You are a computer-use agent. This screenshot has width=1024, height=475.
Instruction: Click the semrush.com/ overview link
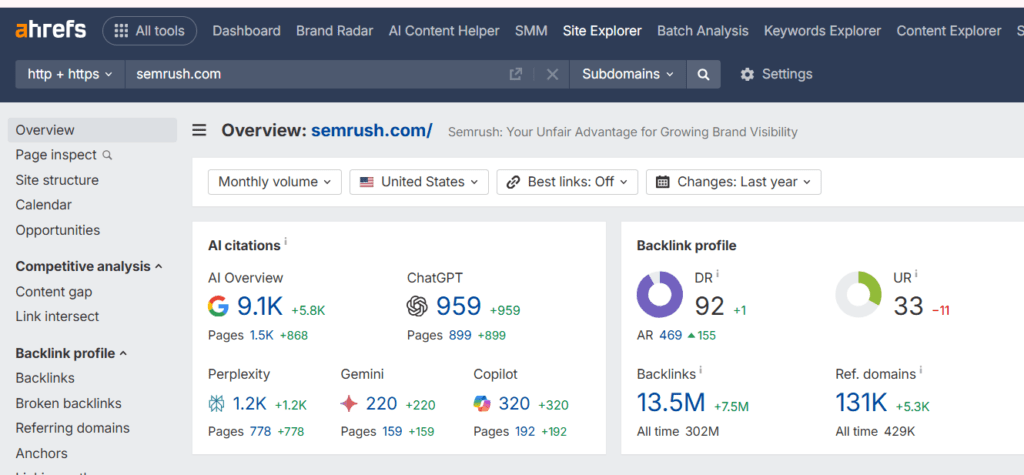pos(372,131)
